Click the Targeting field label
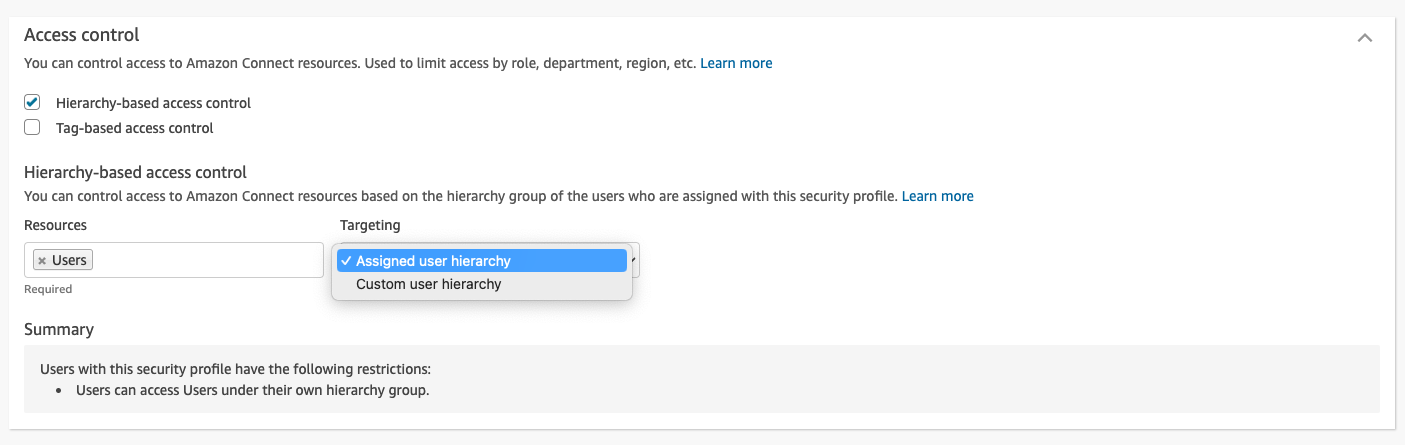1405x445 pixels. click(370, 225)
